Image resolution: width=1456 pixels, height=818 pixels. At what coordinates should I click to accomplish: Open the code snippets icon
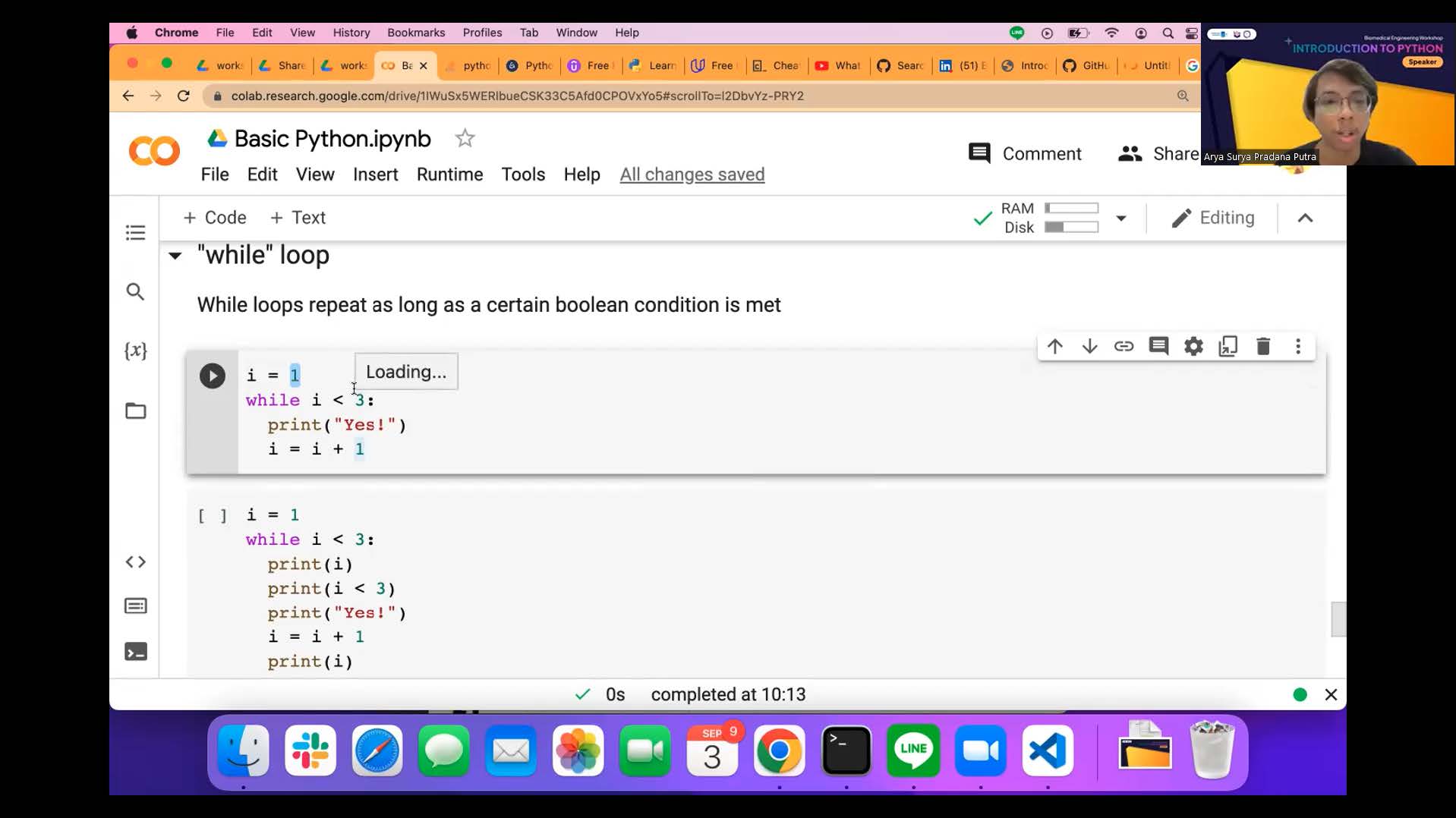point(136,562)
